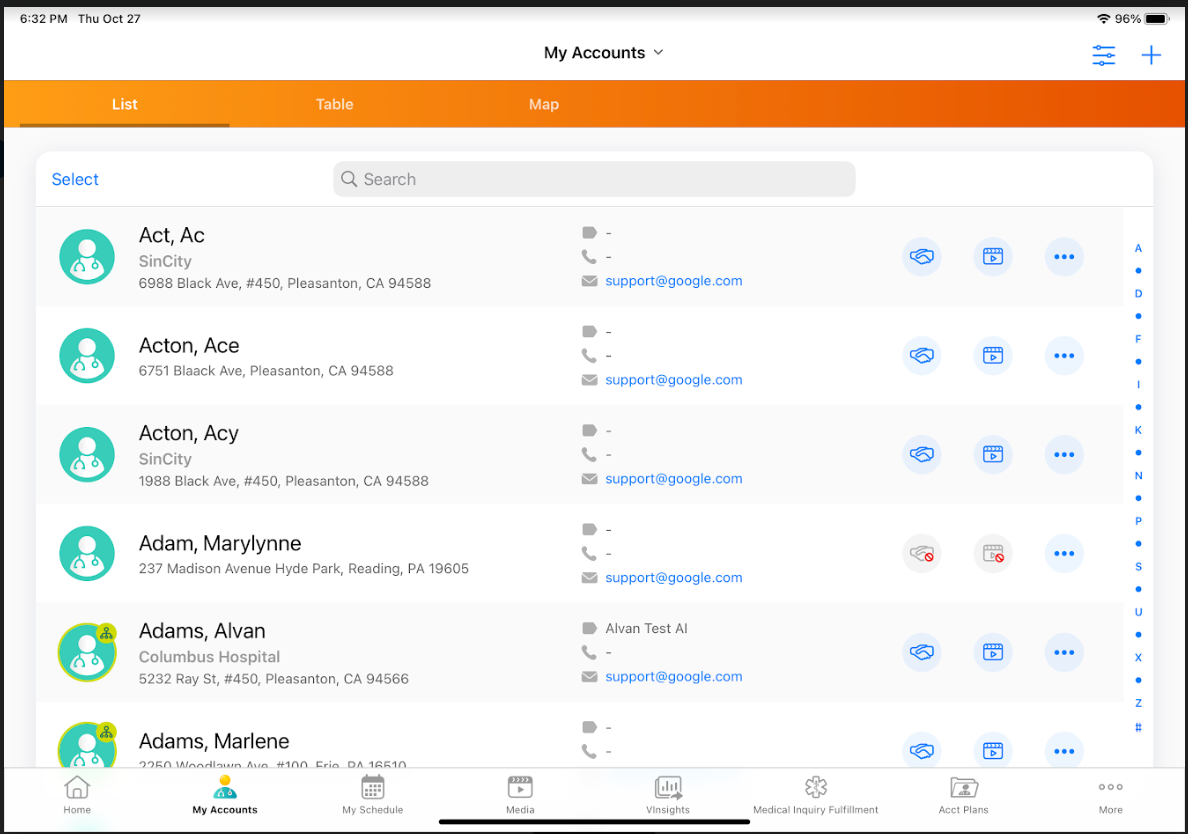Go to My Schedule calendar
The width and height of the screenshot is (1188, 834).
click(373, 795)
